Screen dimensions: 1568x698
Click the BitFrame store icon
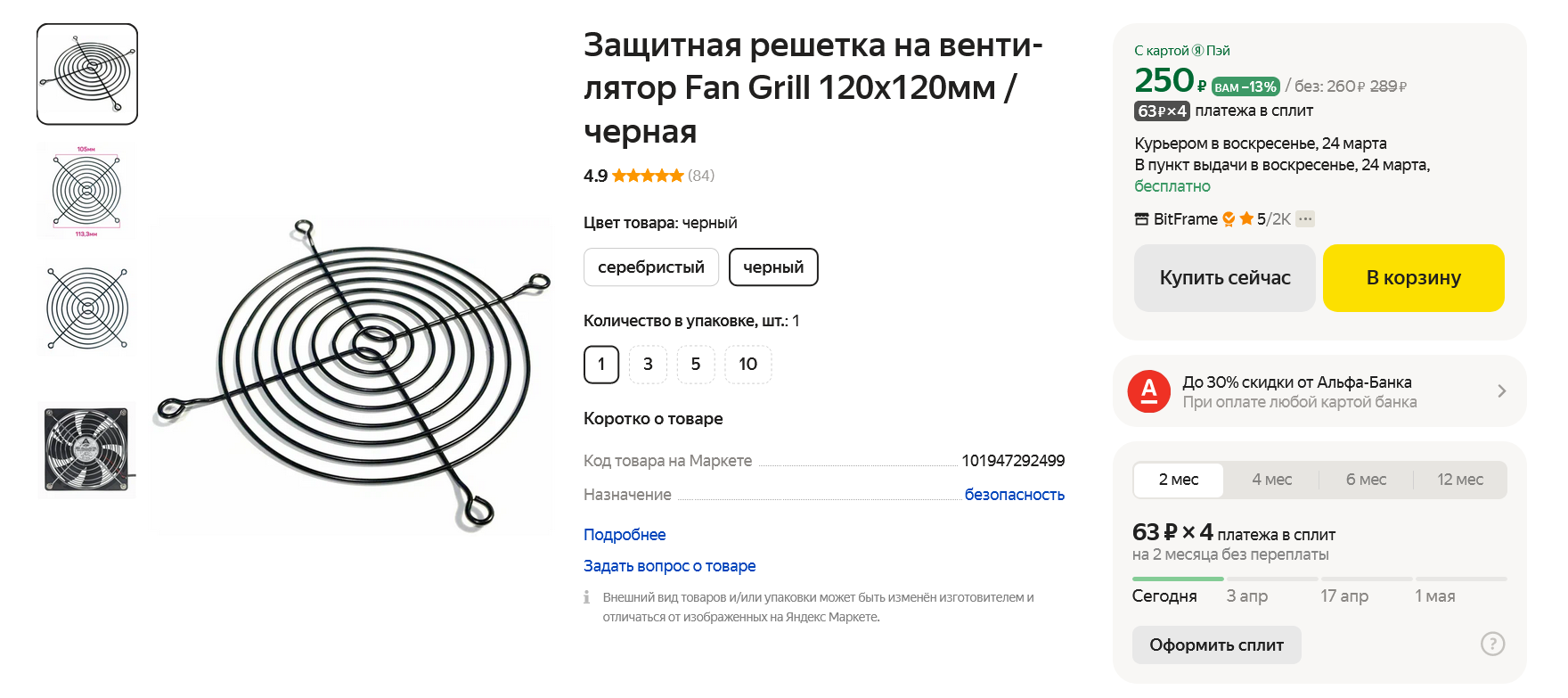(x=1141, y=219)
